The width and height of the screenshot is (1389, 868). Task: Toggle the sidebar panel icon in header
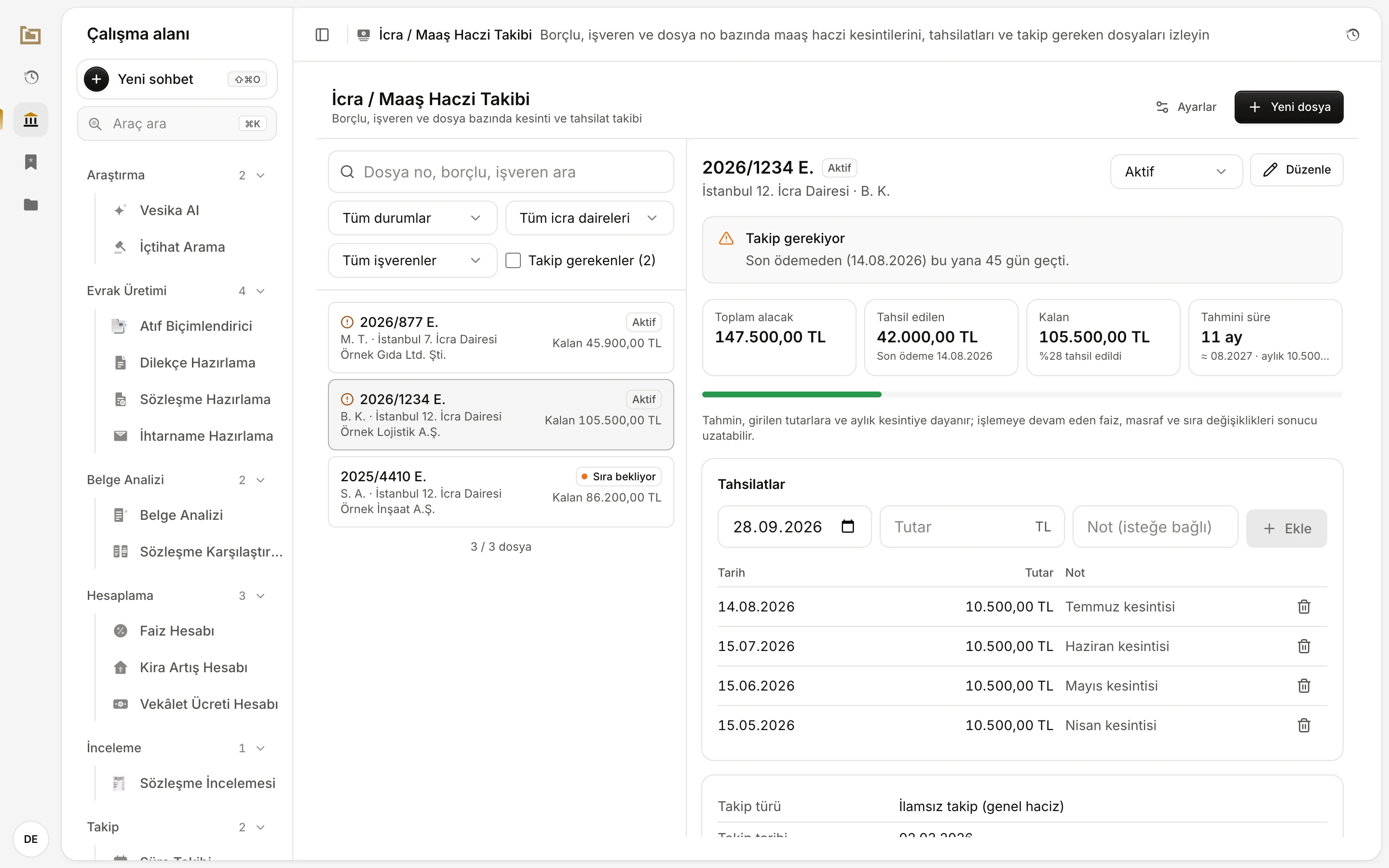point(322,35)
